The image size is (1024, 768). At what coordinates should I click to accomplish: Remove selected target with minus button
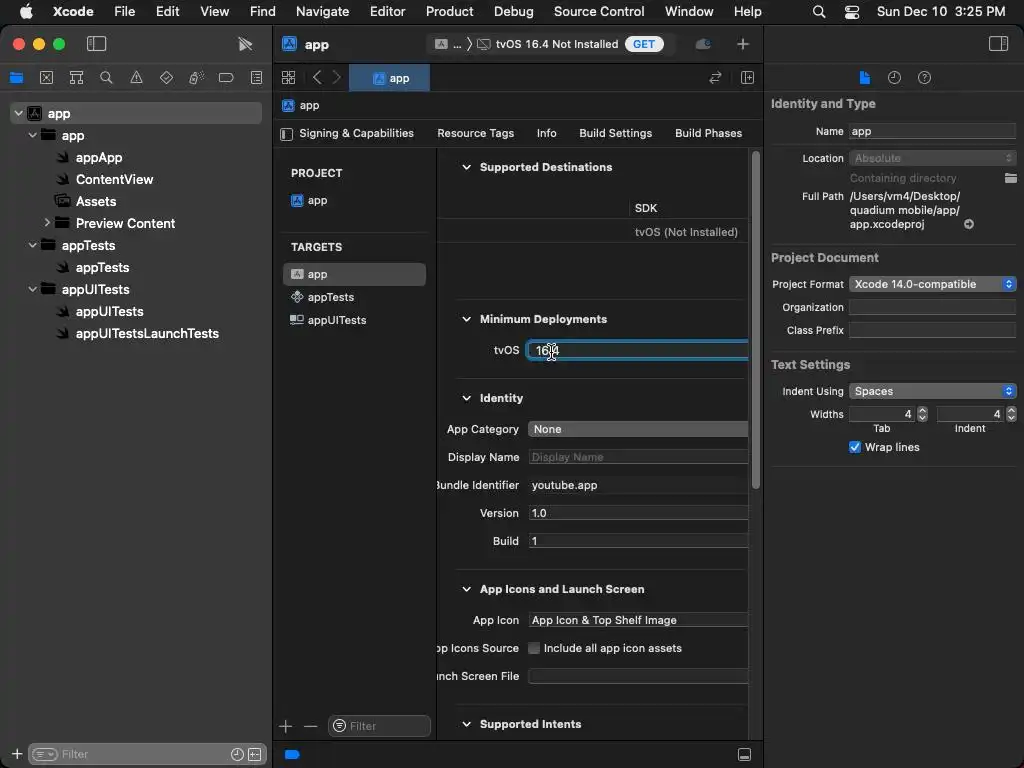[310, 726]
